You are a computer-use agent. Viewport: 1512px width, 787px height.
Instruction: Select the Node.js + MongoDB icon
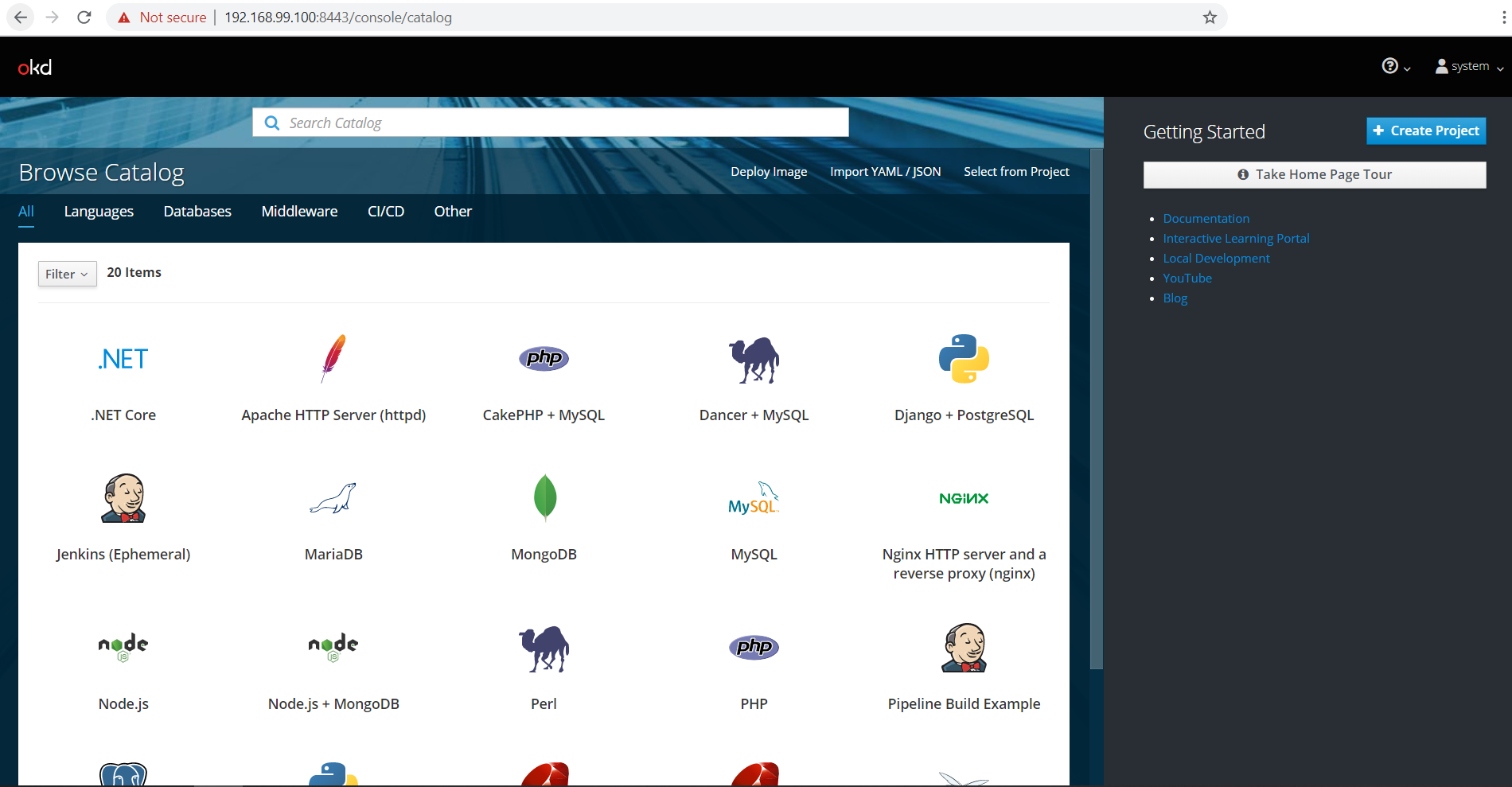point(333,648)
